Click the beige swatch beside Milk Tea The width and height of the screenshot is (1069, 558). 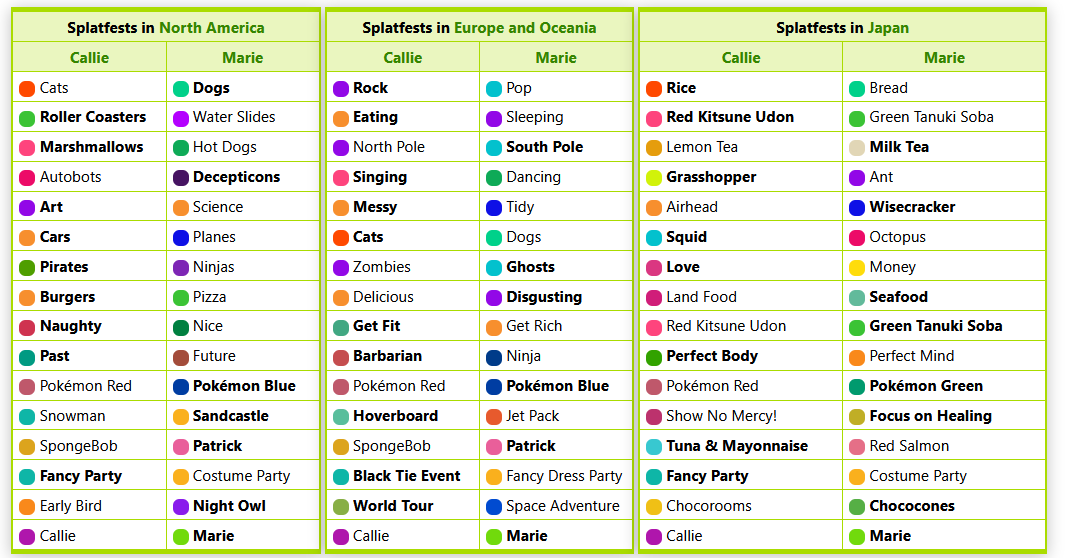857,148
